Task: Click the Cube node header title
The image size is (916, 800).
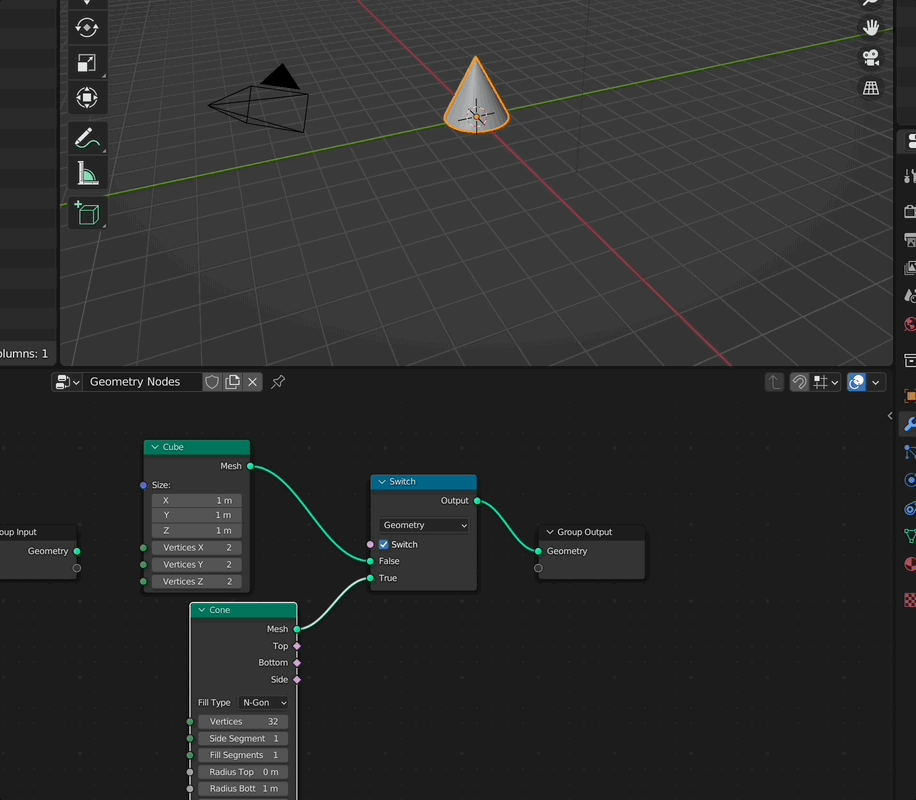Action: point(173,447)
